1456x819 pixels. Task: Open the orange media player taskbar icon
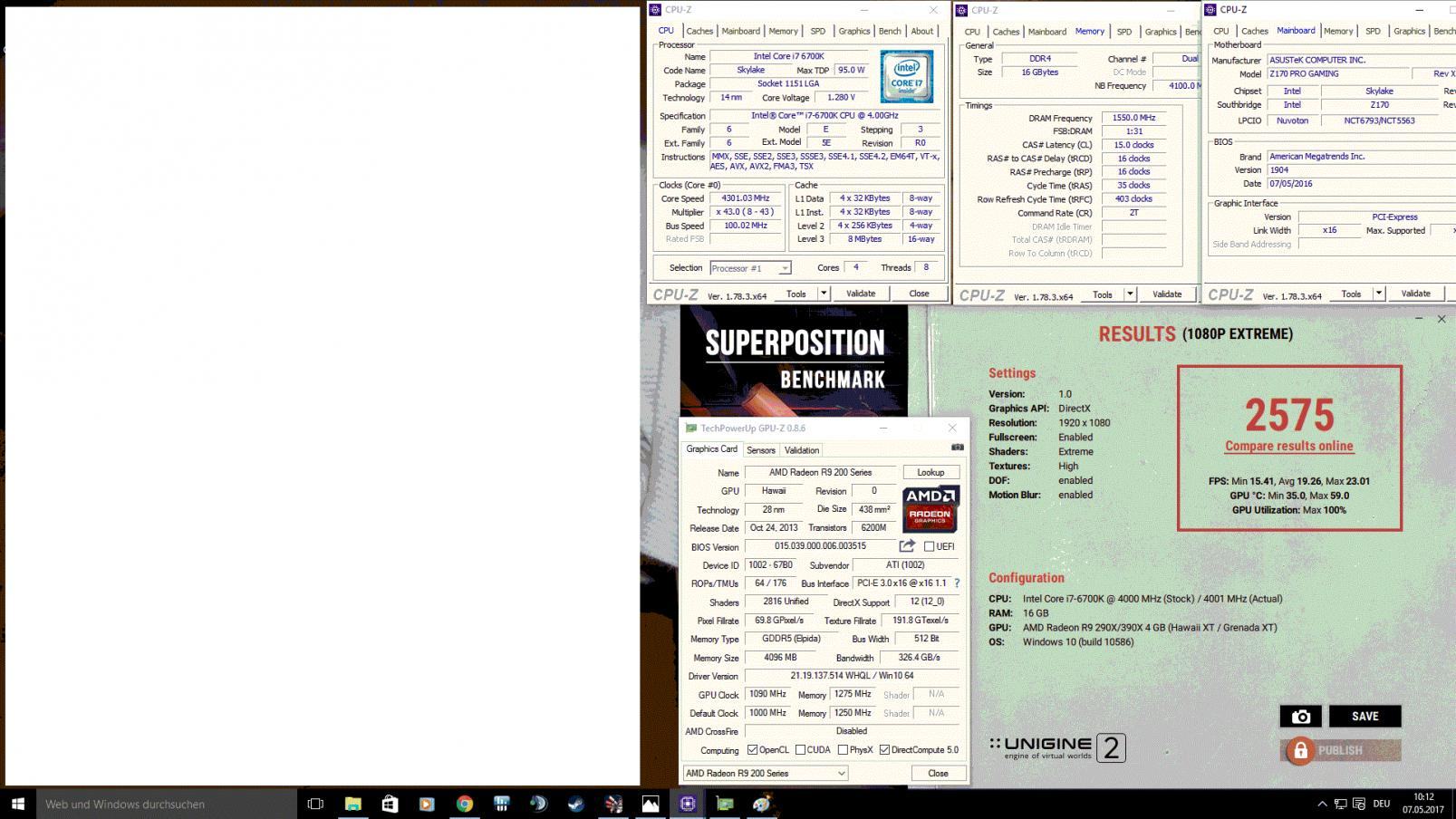tap(427, 804)
